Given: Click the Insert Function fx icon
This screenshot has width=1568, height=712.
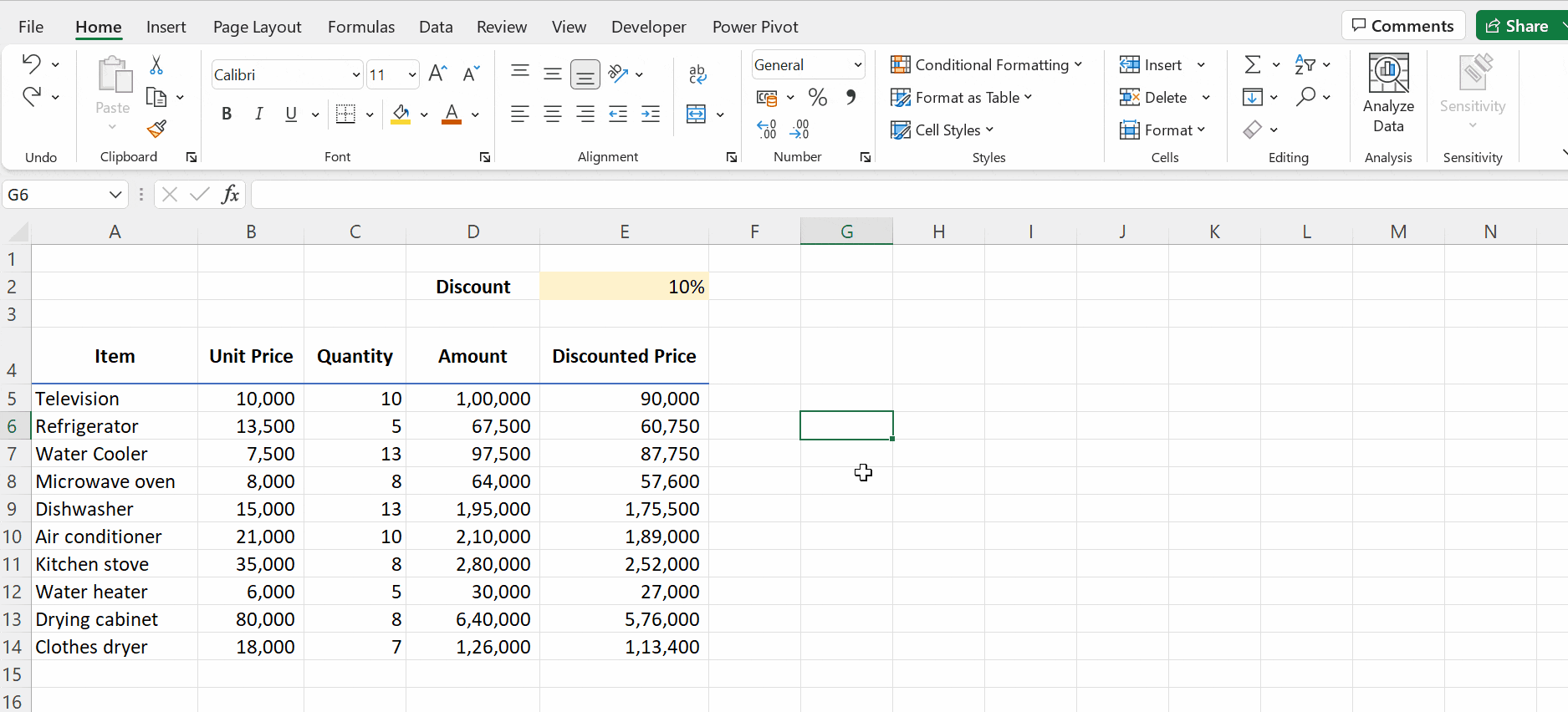Looking at the screenshot, I should coord(230,195).
